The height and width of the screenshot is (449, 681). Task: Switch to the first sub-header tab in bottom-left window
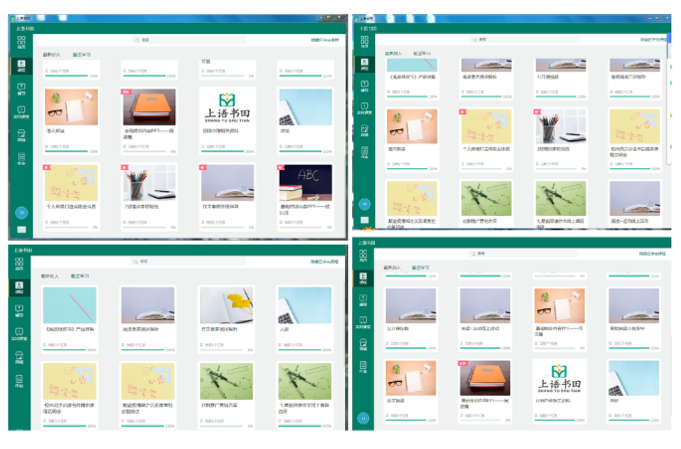click(x=50, y=276)
